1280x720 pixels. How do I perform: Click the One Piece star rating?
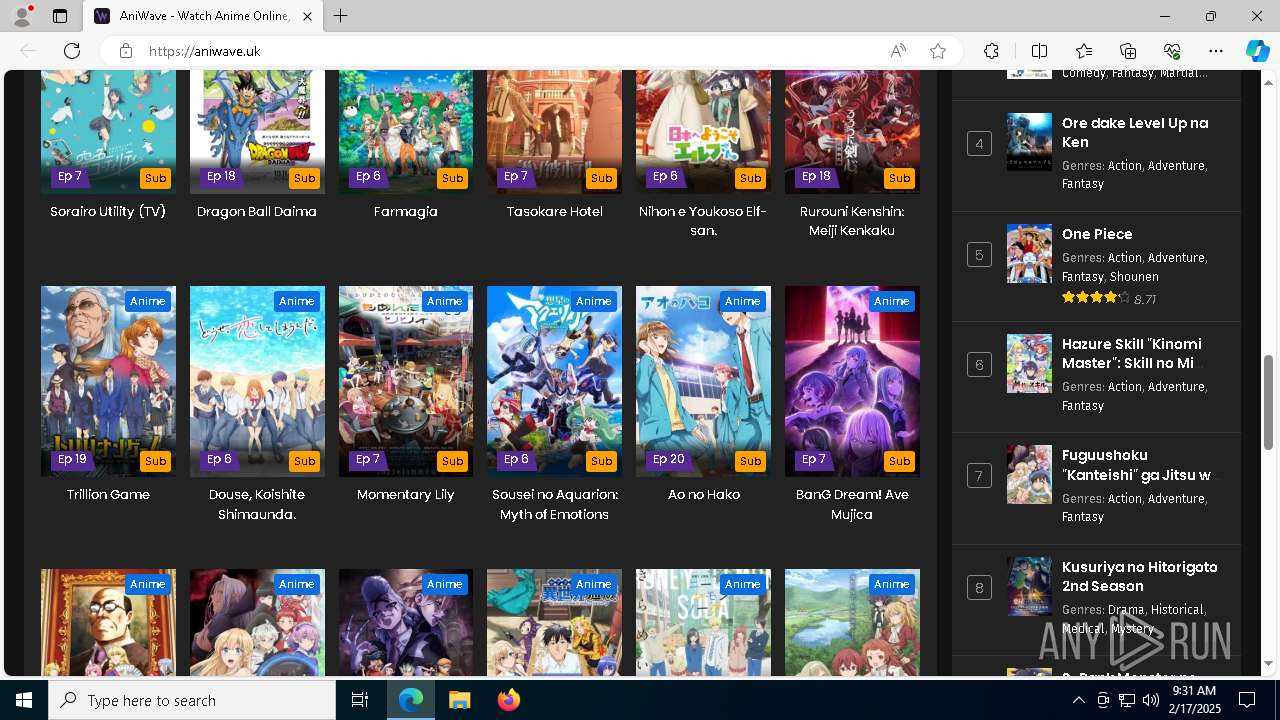[x=1096, y=298]
